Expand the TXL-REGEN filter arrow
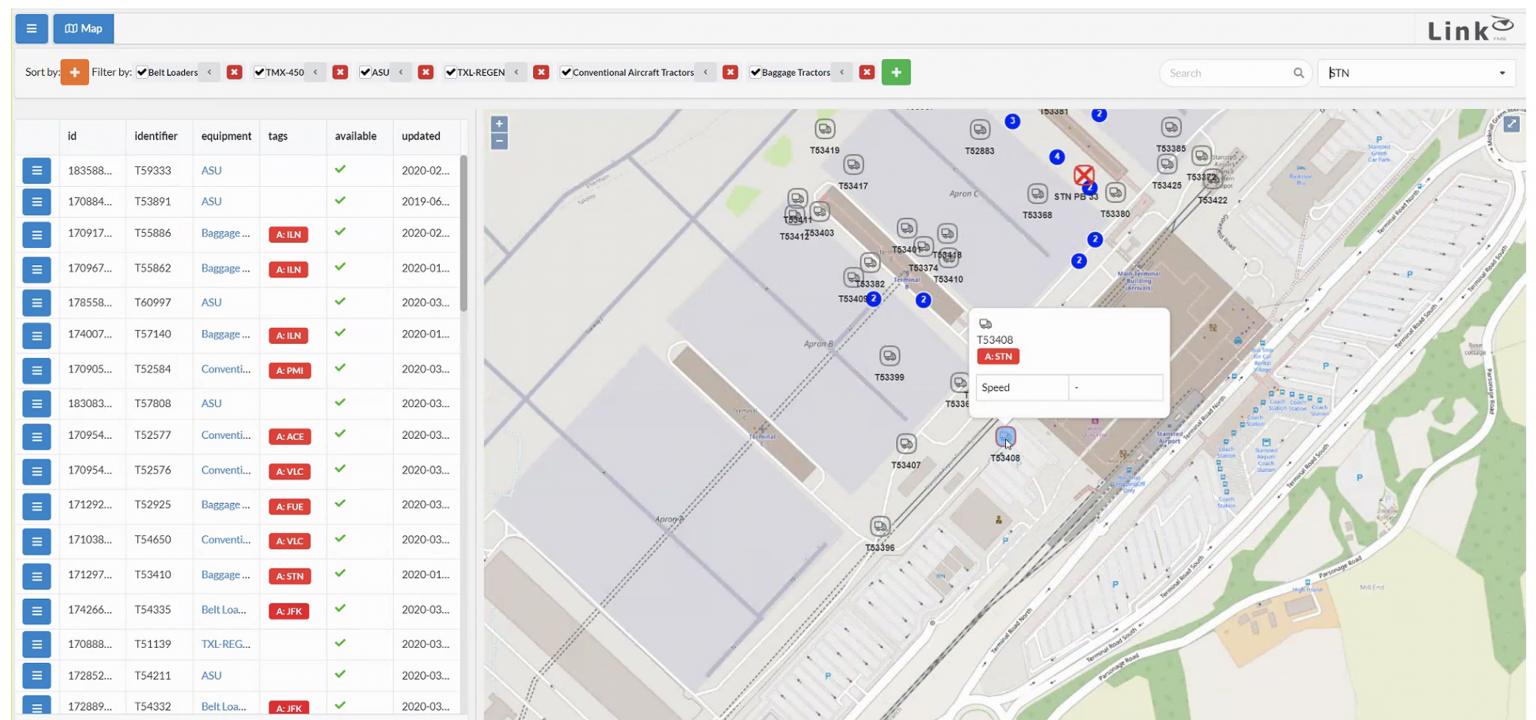 tap(516, 72)
